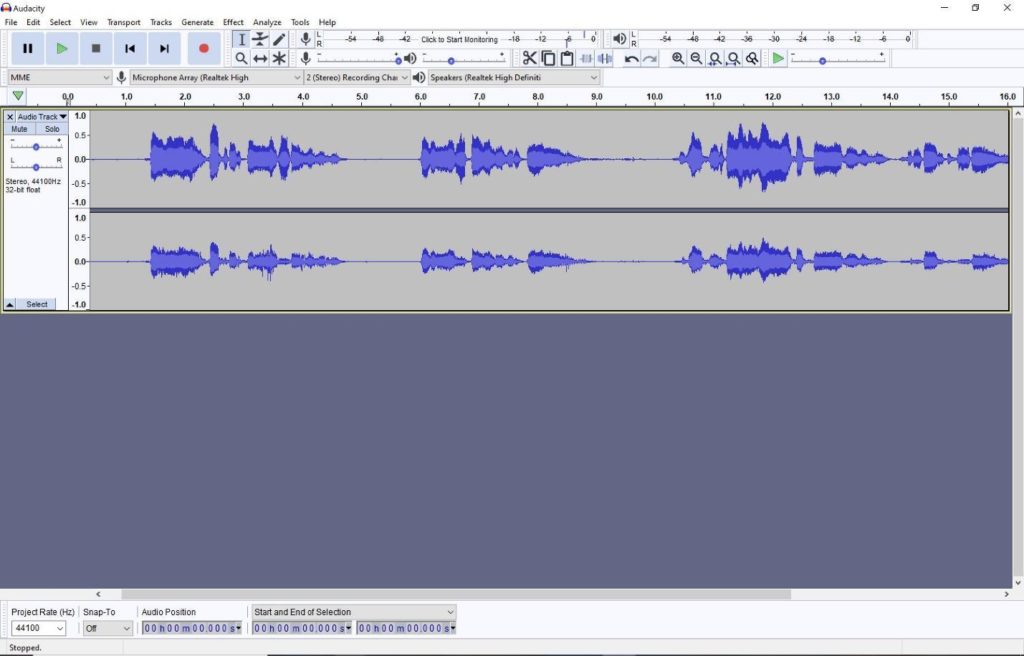1024x656 pixels.
Task: Select the Time Shift tool
Action: tap(261, 58)
